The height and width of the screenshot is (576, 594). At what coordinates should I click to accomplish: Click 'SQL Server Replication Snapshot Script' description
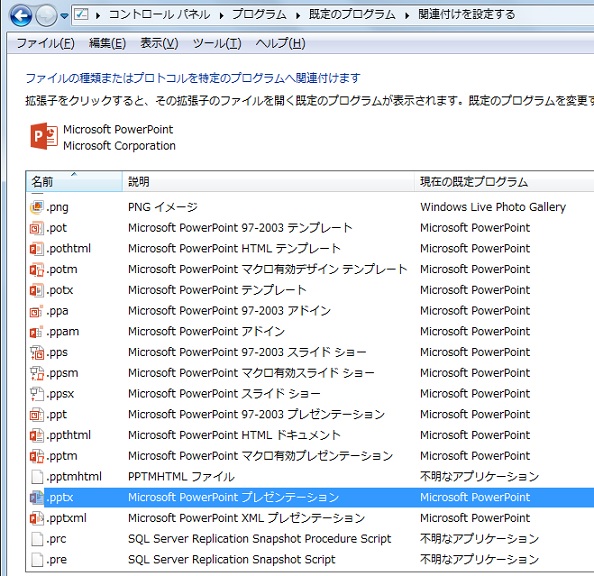[x=231, y=560]
